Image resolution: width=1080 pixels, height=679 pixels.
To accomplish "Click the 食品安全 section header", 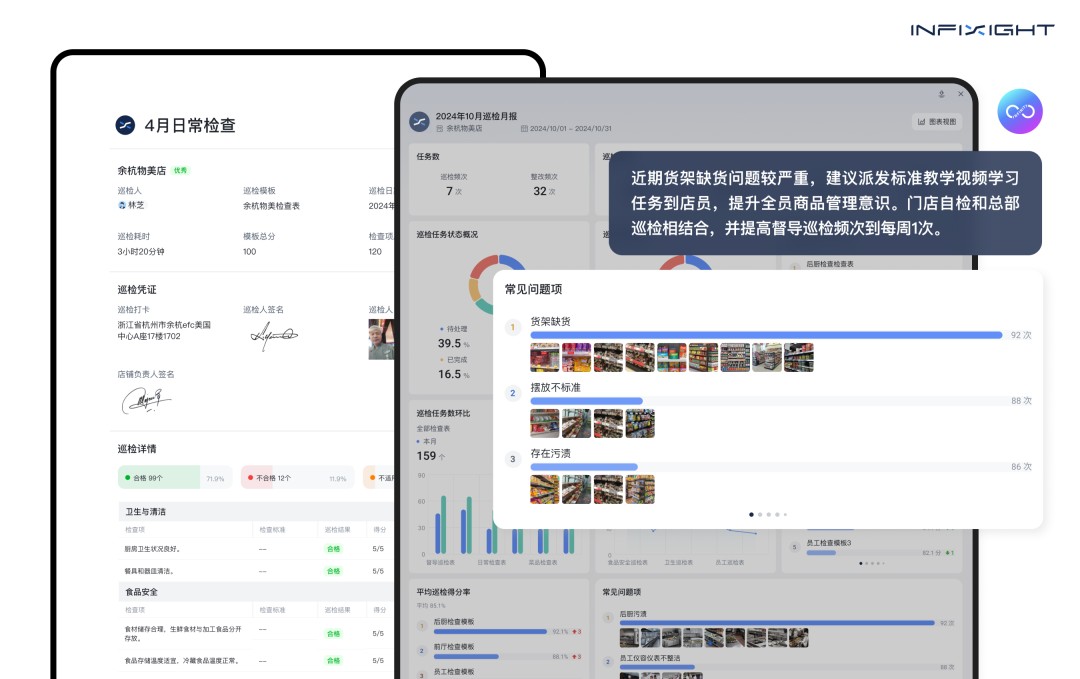I will click(256, 592).
